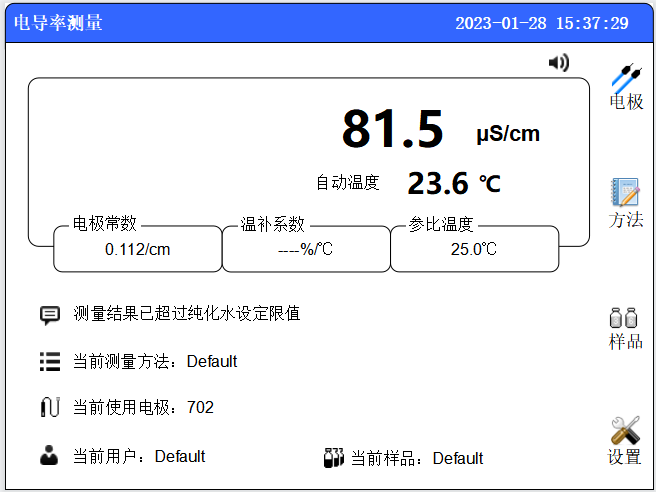
Task: Select the 参比温度 25.0℃ box
Action: click(x=474, y=249)
